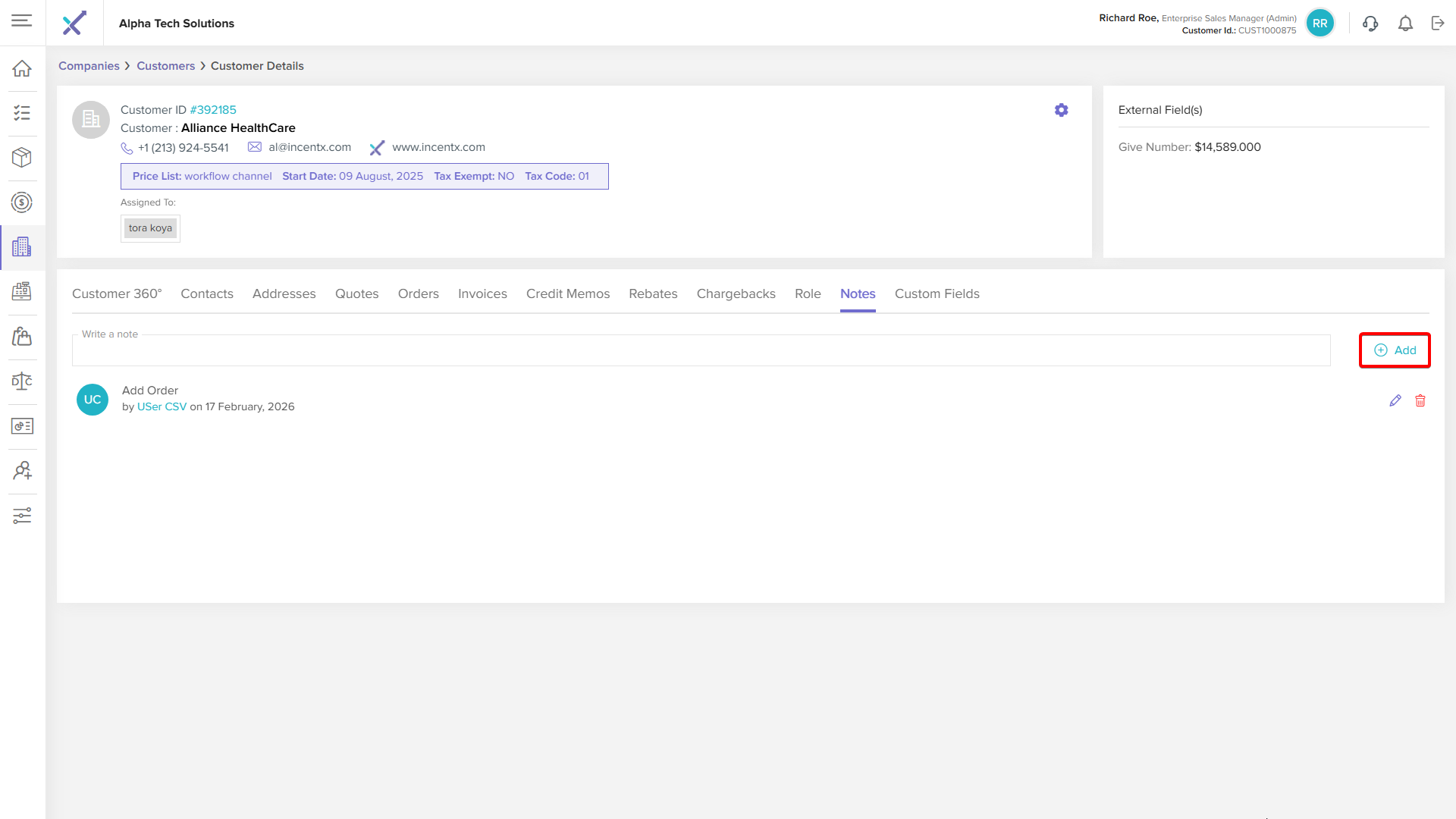The image size is (1456, 819).
Task: Click the balance scale sidebar icon
Action: [22, 381]
